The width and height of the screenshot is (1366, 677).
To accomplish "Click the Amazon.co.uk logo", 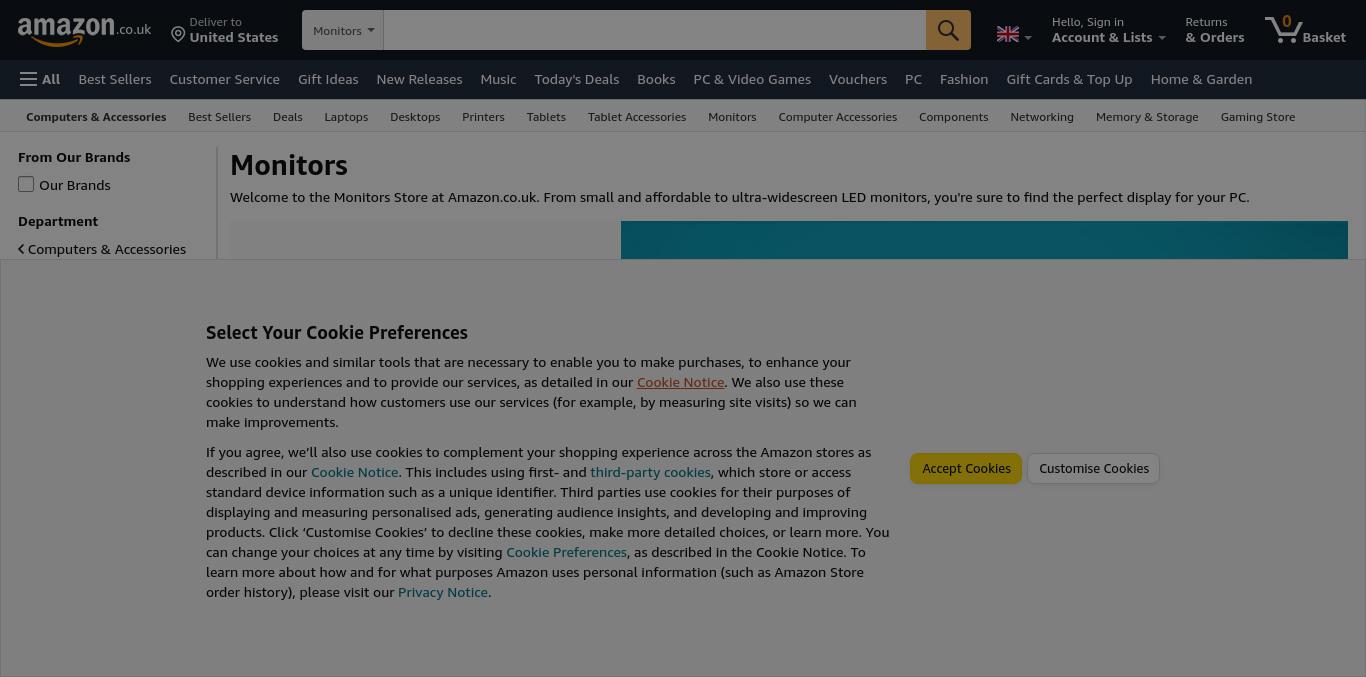I will coord(84,31).
